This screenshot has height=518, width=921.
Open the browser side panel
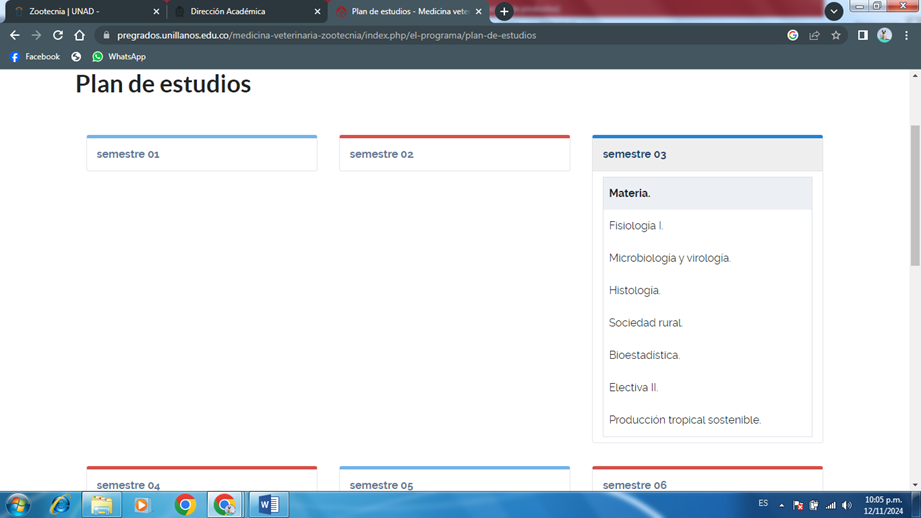coord(862,35)
